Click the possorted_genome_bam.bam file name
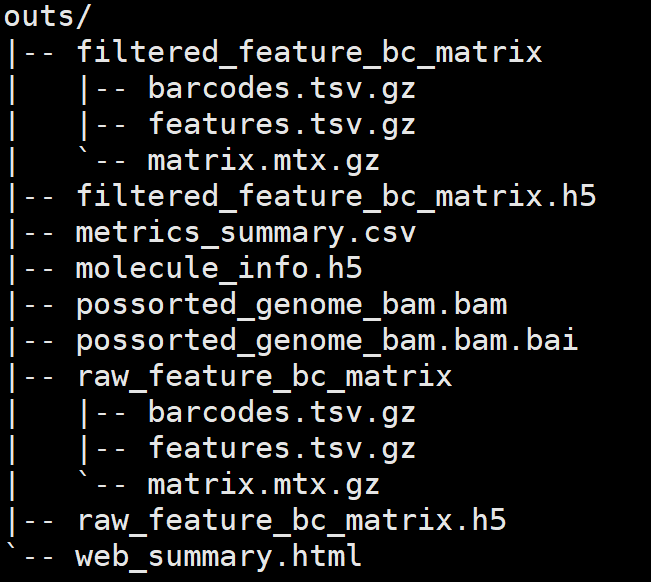The height and width of the screenshot is (582, 651). (x=291, y=304)
